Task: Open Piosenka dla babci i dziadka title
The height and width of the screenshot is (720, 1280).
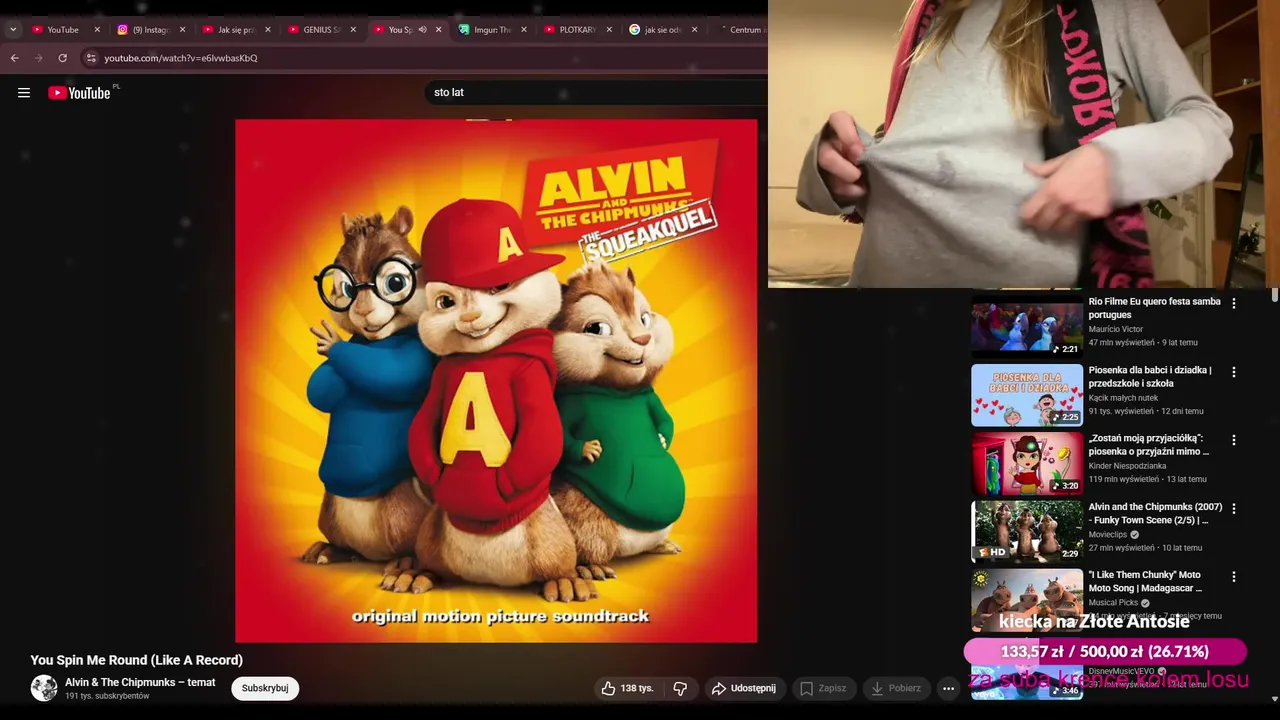Action: tap(1150, 377)
